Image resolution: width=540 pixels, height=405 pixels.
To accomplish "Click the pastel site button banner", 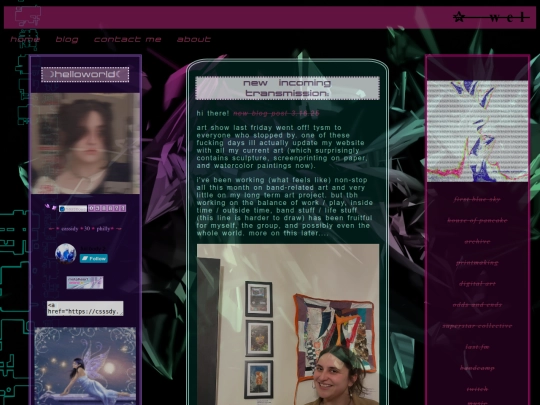I will tap(85, 282).
